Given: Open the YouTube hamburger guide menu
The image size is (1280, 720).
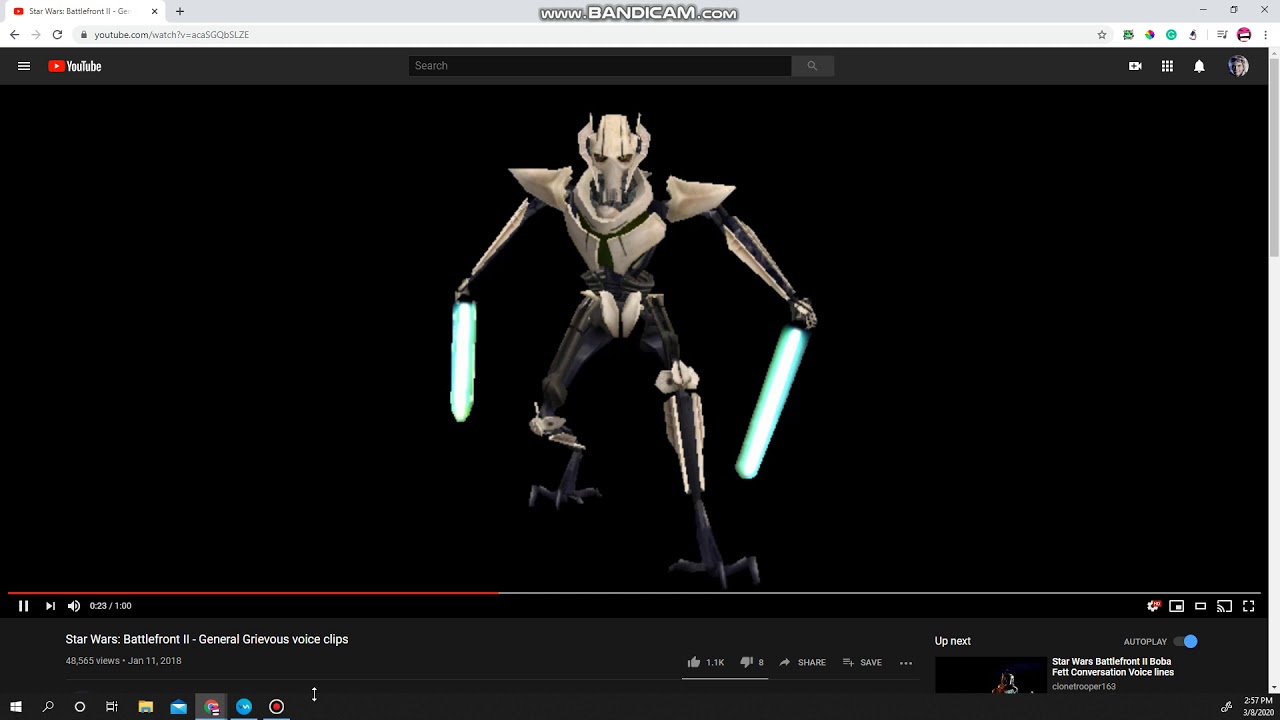Looking at the screenshot, I should [x=24, y=66].
